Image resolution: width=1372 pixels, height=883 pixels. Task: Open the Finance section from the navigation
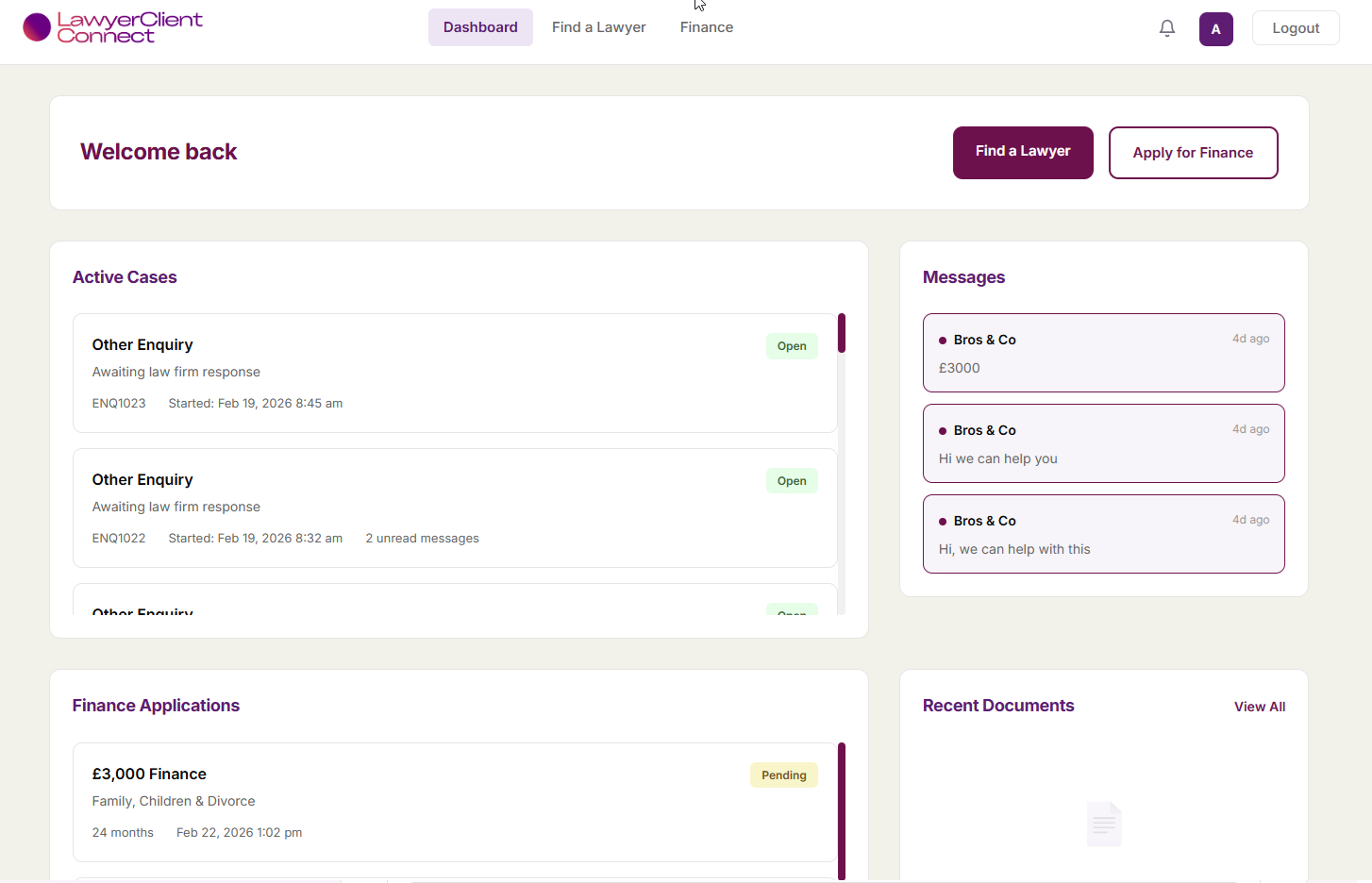click(706, 26)
